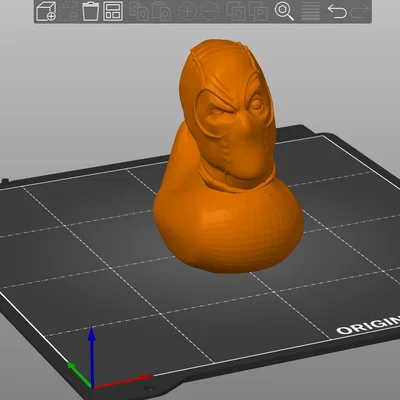Click the Redo arrow icon
The width and height of the screenshot is (400, 400).
(360, 11)
